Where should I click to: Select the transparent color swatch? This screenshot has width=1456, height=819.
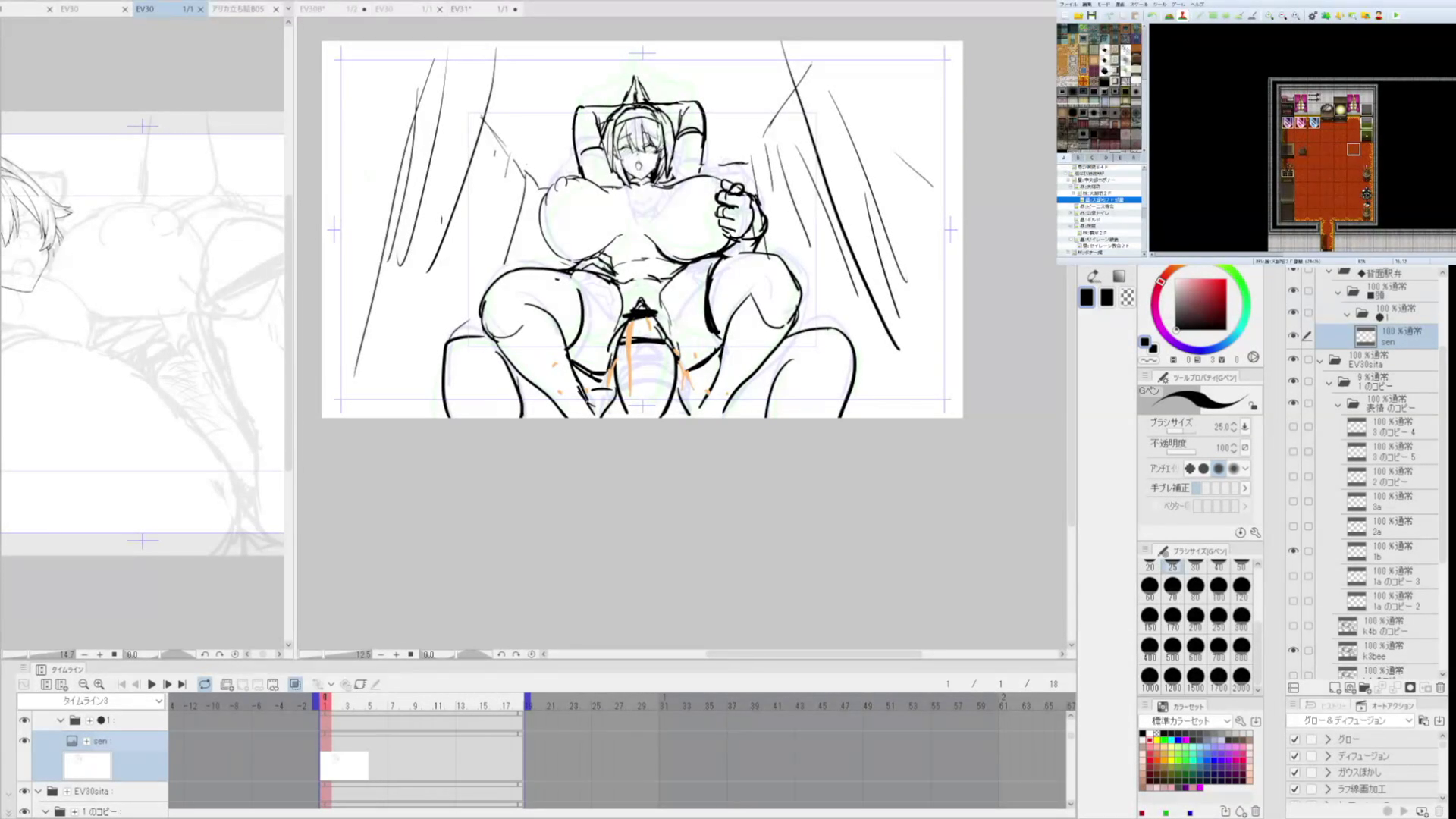[1128, 298]
